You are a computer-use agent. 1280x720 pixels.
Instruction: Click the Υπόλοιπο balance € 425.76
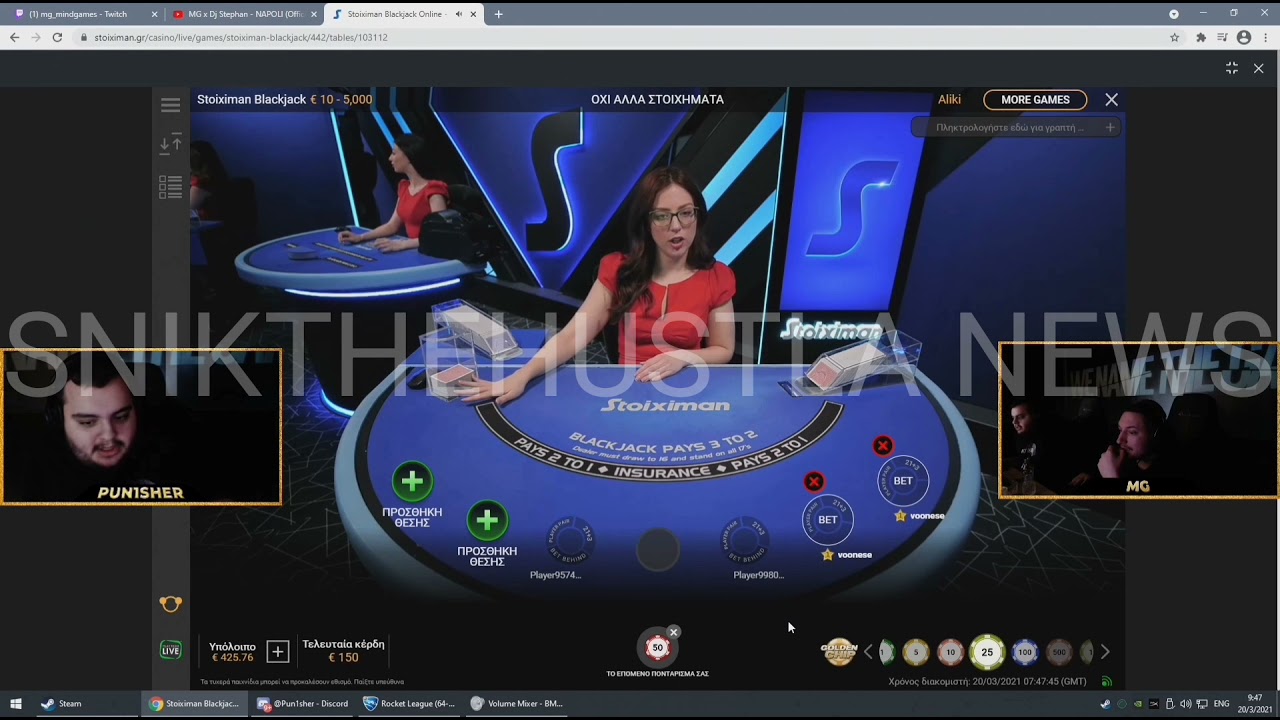[232, 652]
